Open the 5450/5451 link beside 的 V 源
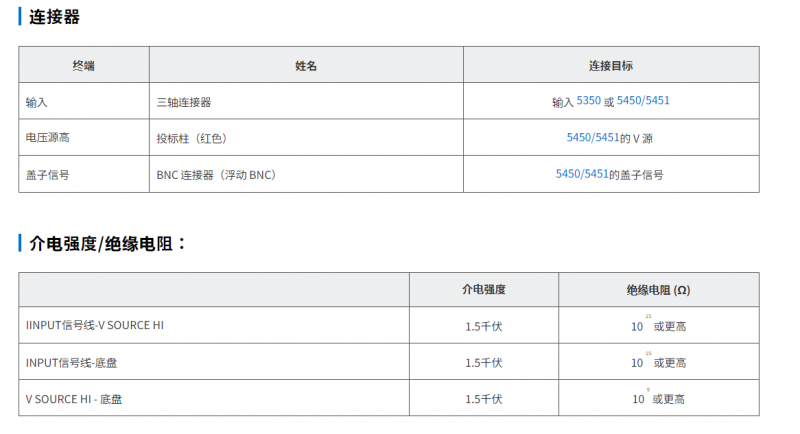 click(x=592, y=137)
